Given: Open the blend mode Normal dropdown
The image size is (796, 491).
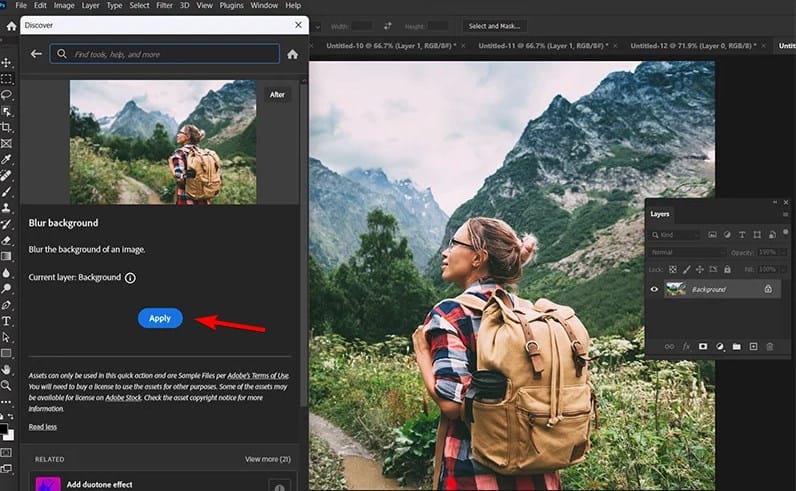Looking at the screenshot, I should pyautogui.click(x=688, y=252).
